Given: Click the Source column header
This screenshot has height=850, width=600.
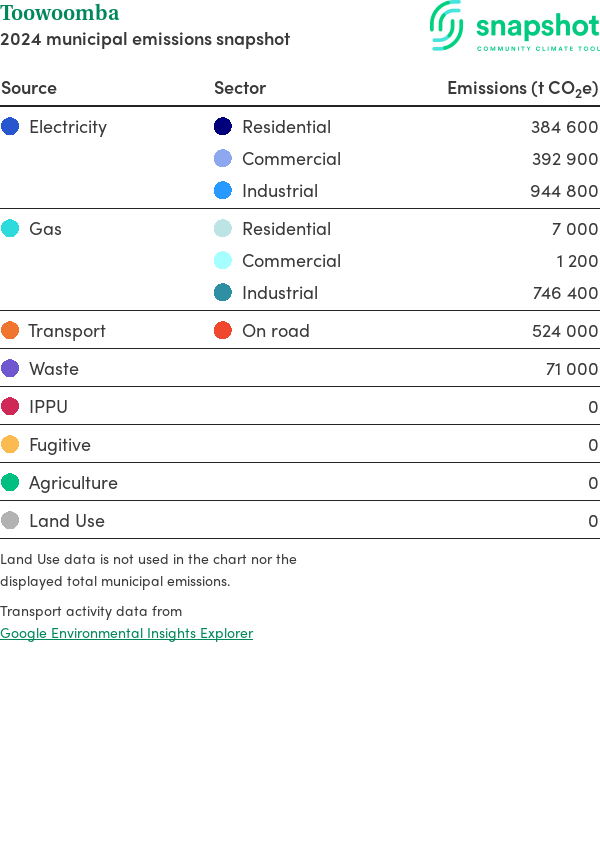Looking at the screenshot, I should [x=29, y=88].
